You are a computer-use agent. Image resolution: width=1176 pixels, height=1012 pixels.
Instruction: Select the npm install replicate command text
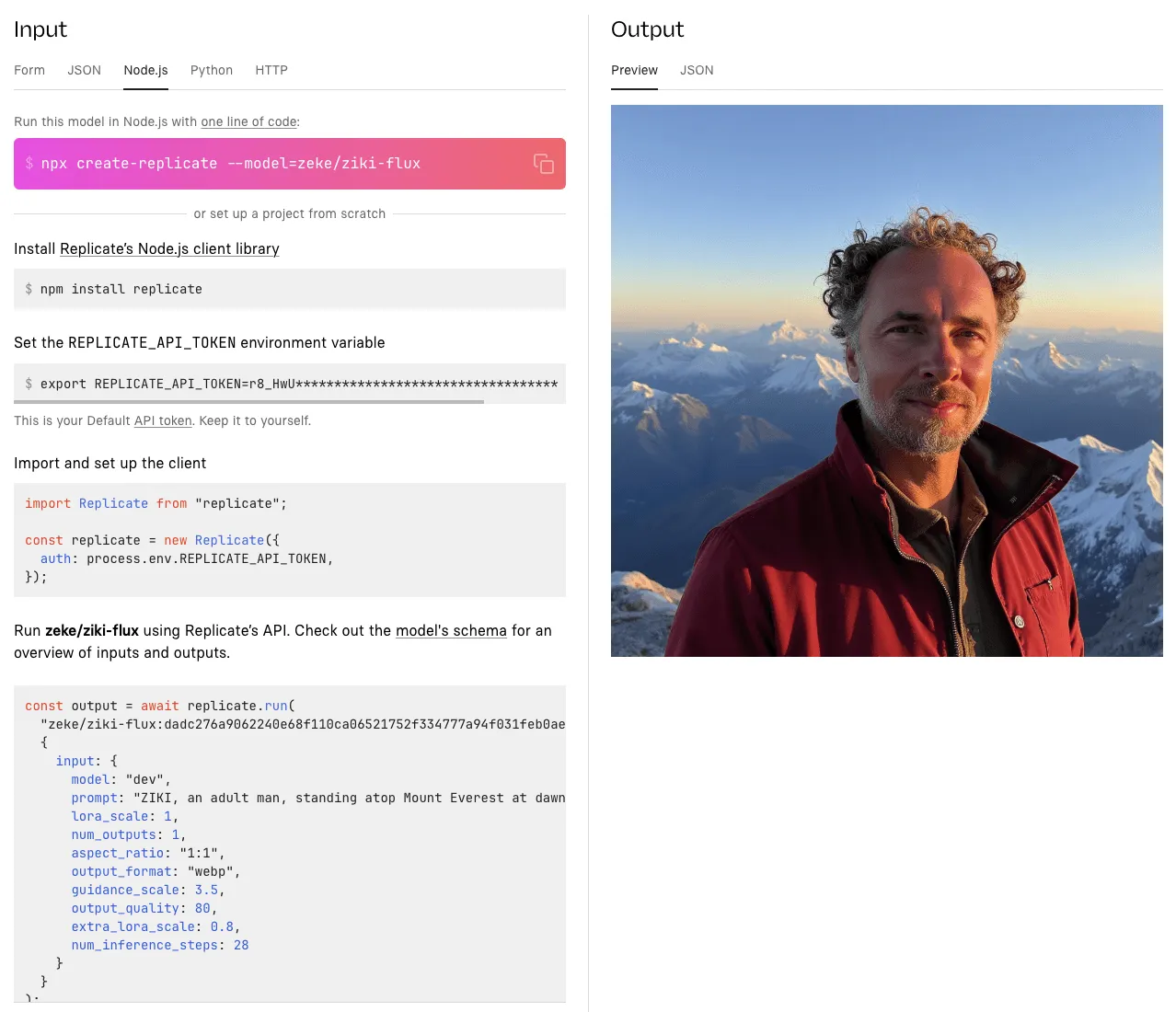[x=121, y=289]
